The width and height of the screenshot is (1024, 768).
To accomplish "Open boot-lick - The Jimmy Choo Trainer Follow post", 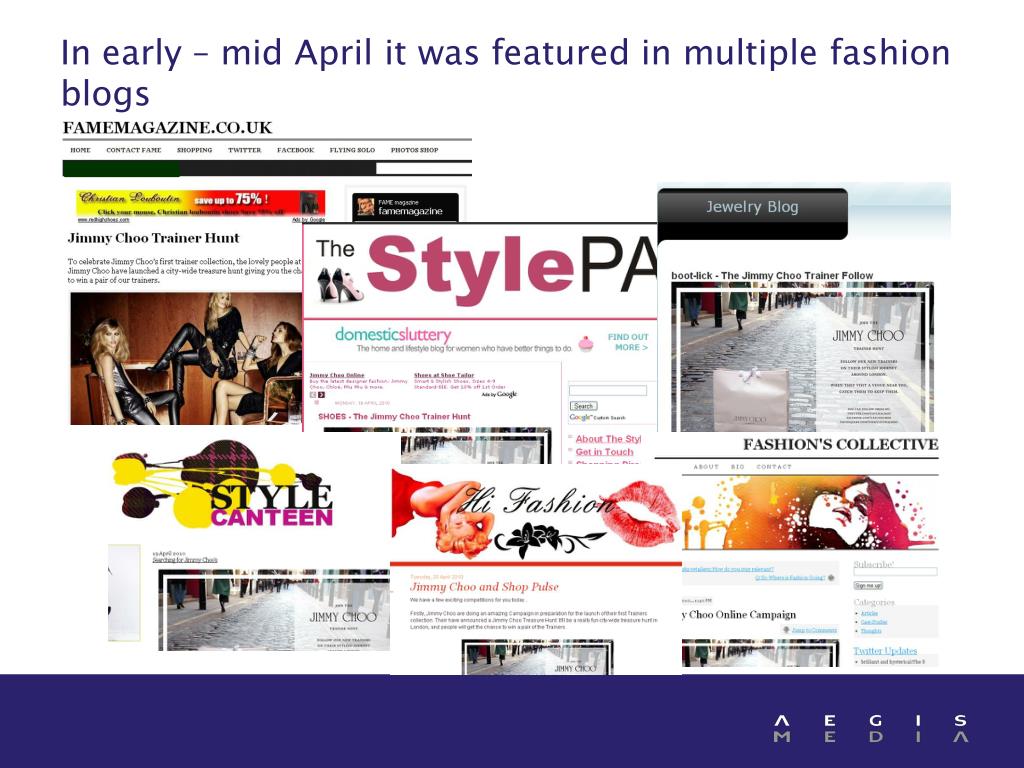I will (x=772, y=276).
